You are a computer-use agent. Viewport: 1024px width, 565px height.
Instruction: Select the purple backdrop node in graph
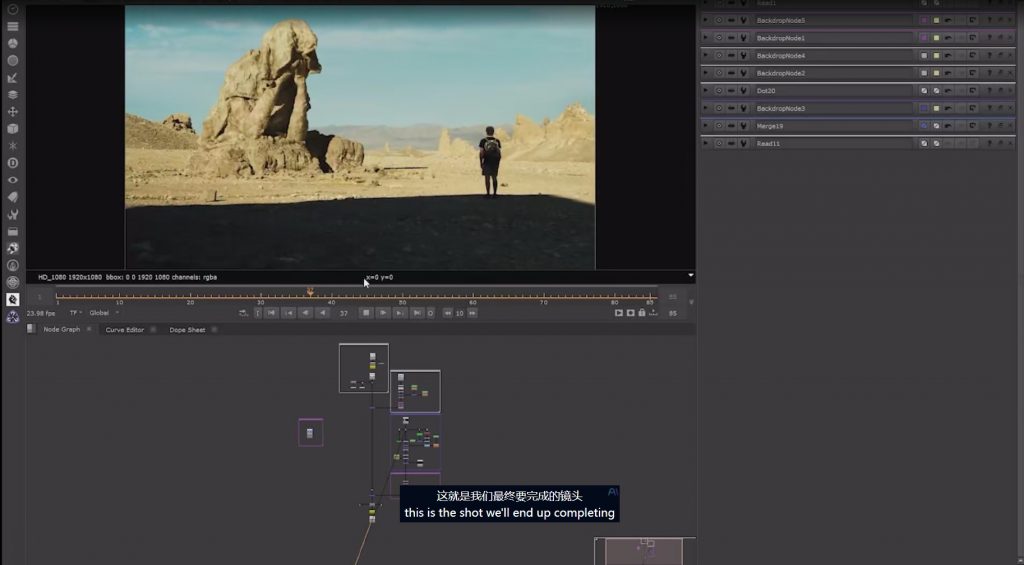click(311, 432)
